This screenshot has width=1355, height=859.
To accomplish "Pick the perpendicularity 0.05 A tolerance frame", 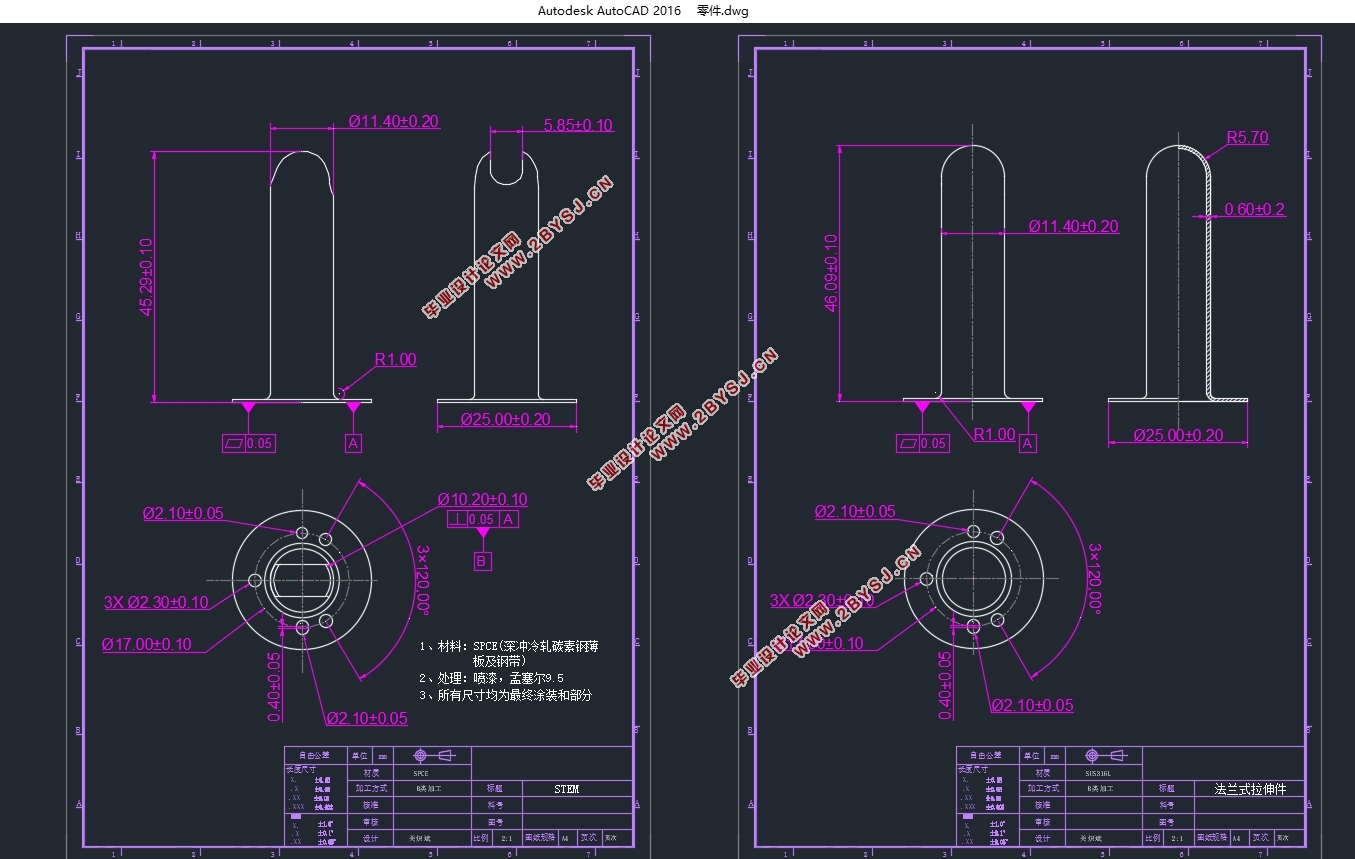I will pos(483,519).
